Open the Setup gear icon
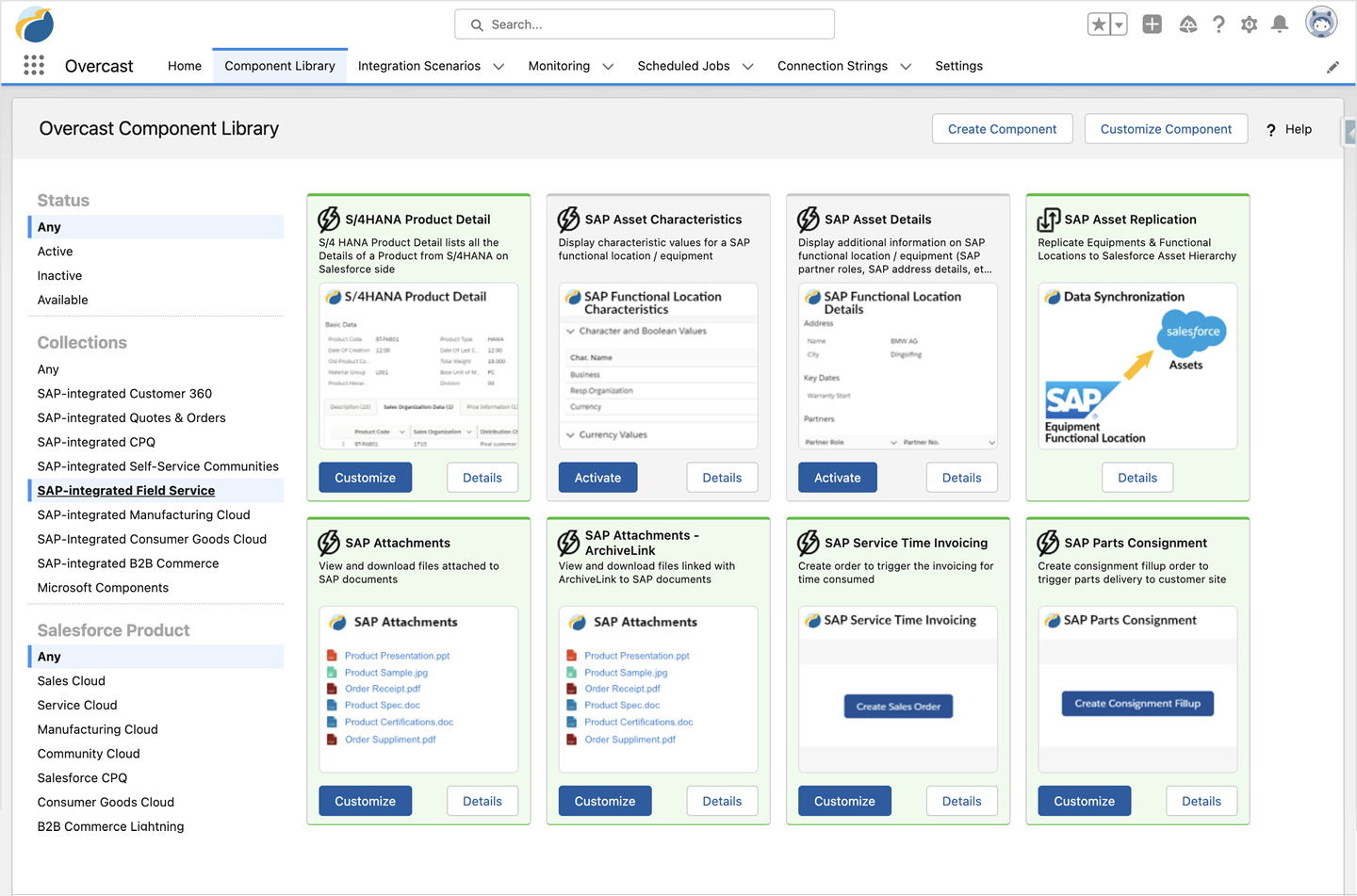This screenshot has height=896, width=1357. [1249, 24]
